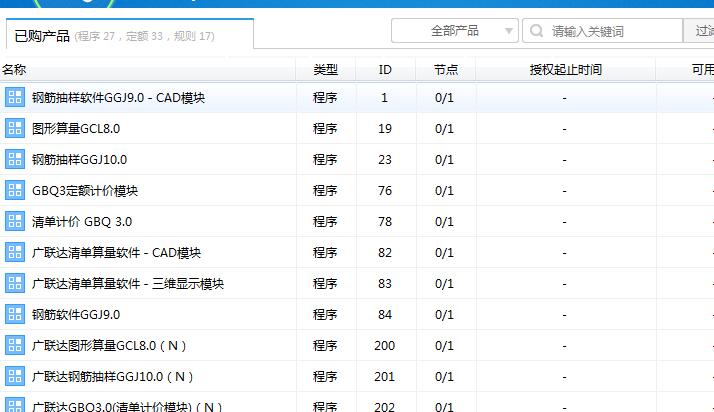Screen dimensions: 714x412
Task: Select 清单计价 GBQ 3.0 name
Action: coord(82,222)
